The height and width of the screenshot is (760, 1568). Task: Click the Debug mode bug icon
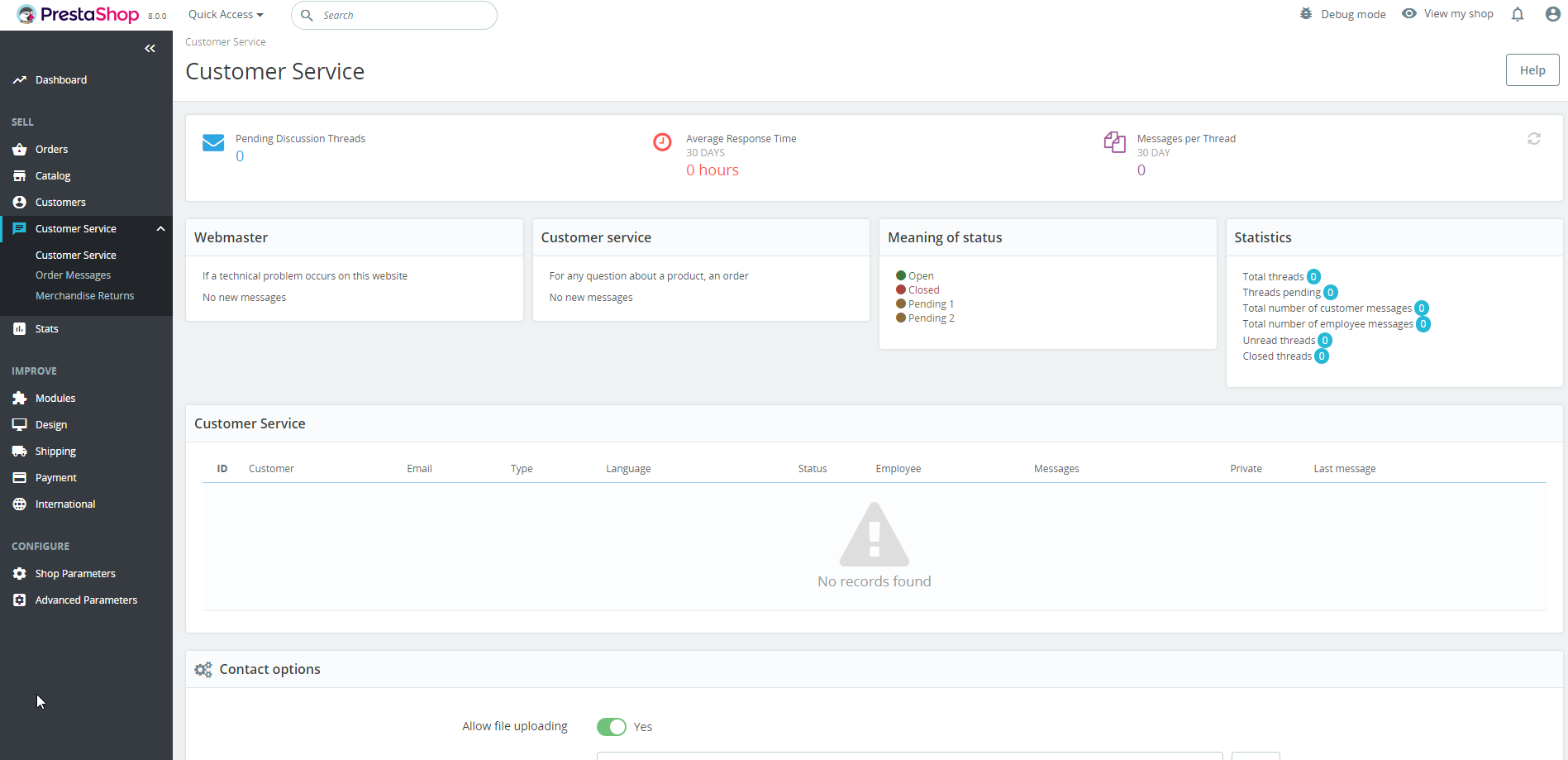1306,14
